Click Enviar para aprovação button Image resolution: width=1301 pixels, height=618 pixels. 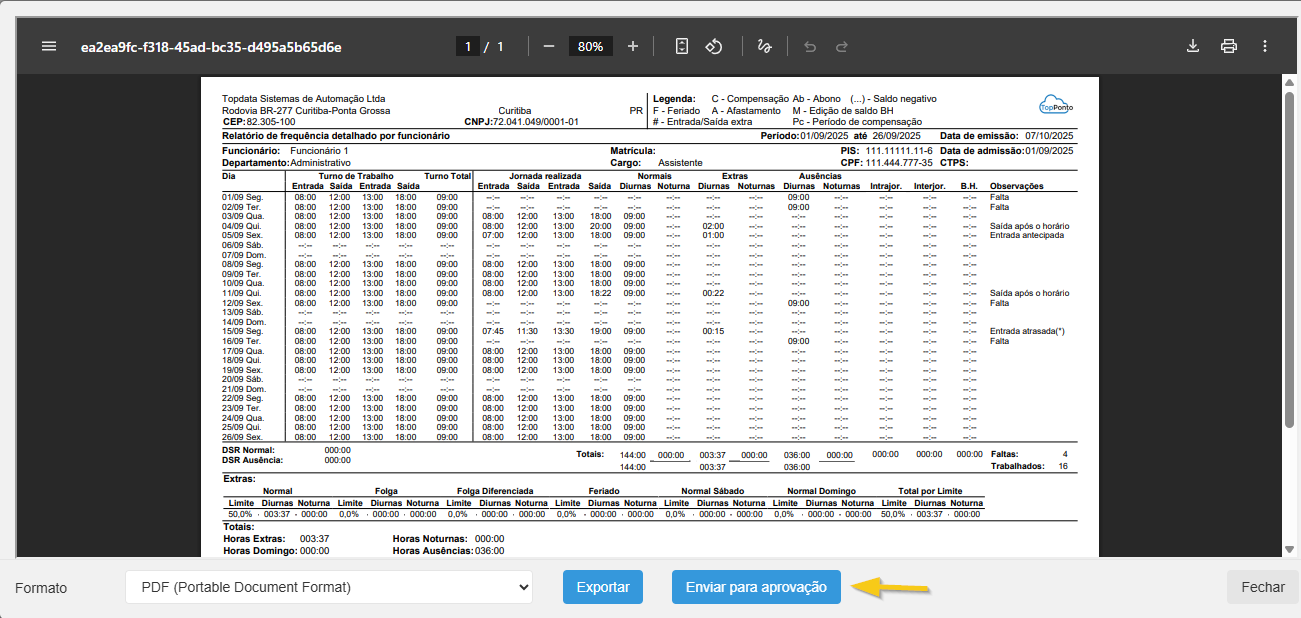[x=756, y=587]
